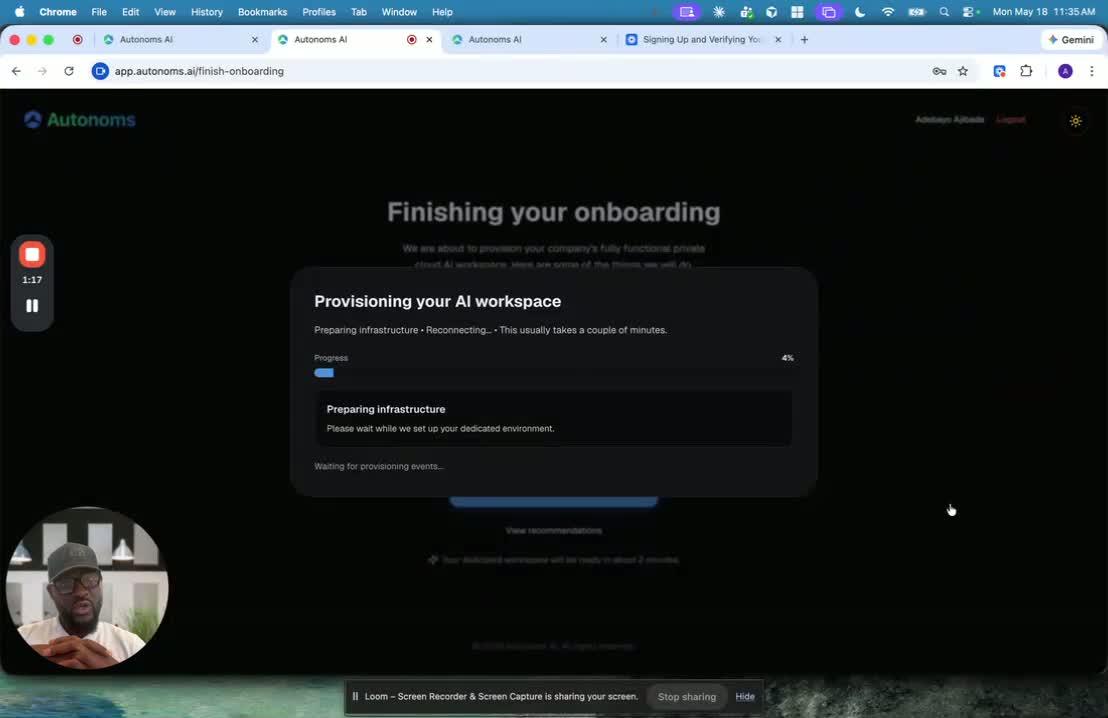
Task: Open the Help menu
Action: [x=442, y=12]
